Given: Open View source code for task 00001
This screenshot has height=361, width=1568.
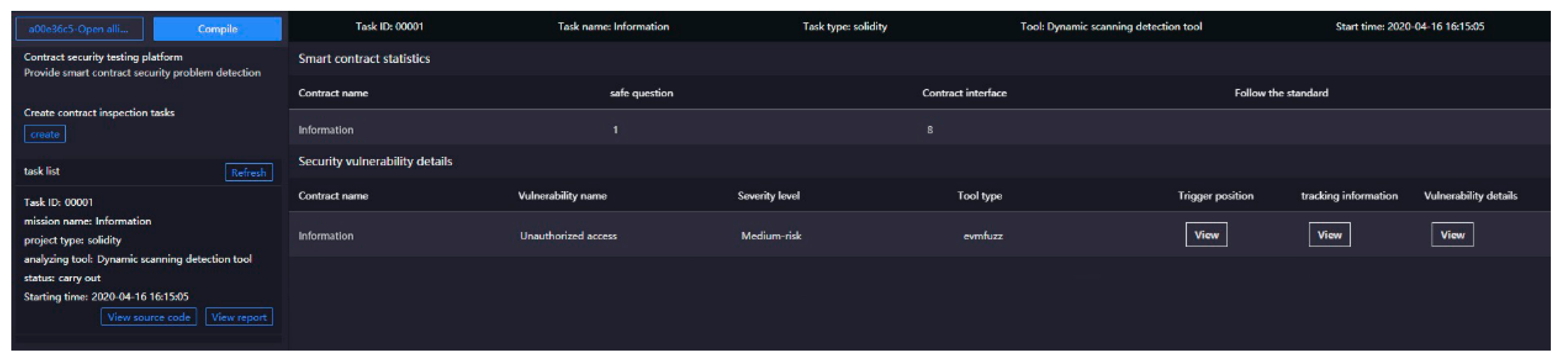Looking at the screenshot, I should coord(148,317).
